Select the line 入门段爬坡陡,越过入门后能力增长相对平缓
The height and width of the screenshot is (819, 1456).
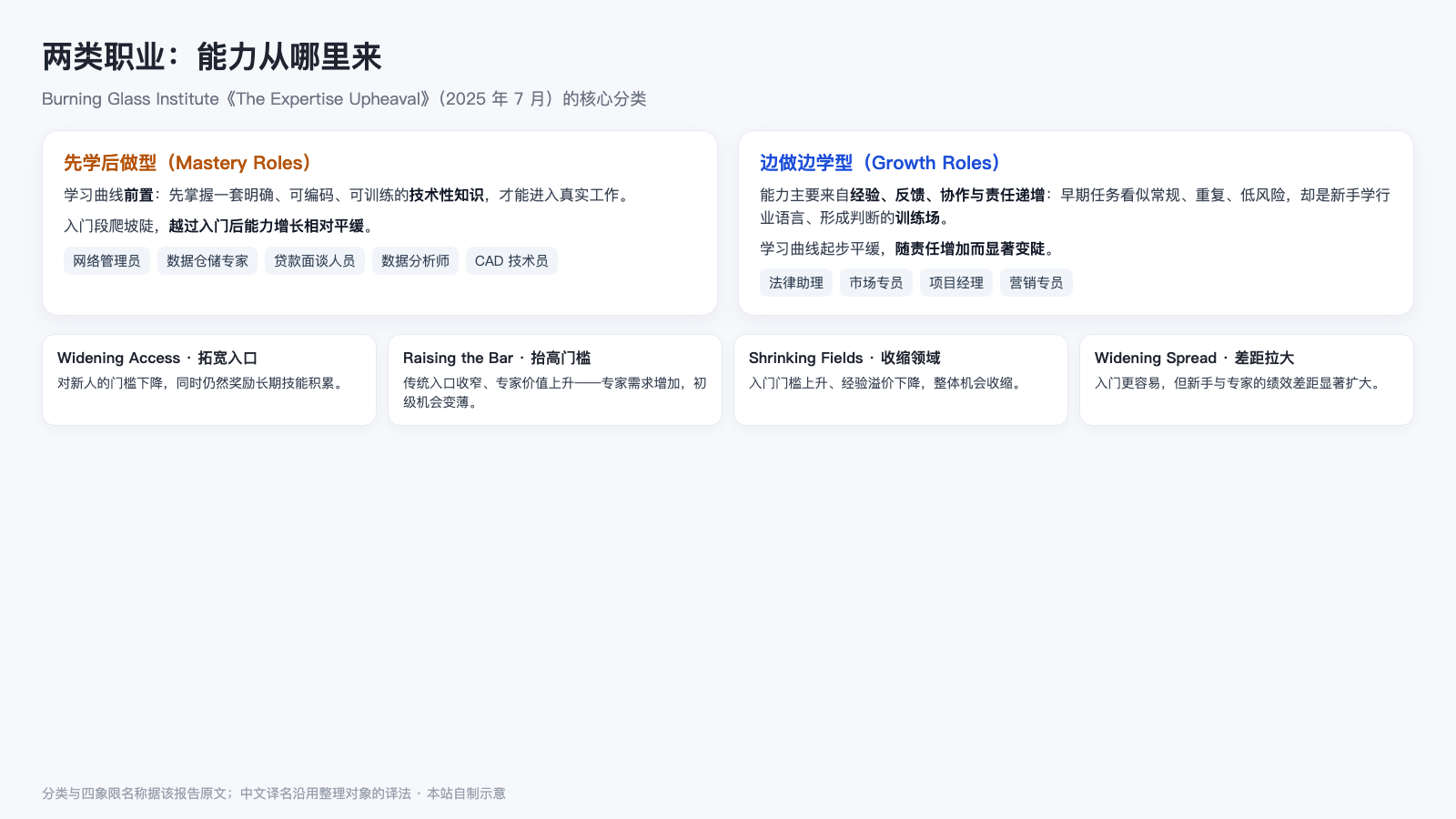[x=221, y=226]
